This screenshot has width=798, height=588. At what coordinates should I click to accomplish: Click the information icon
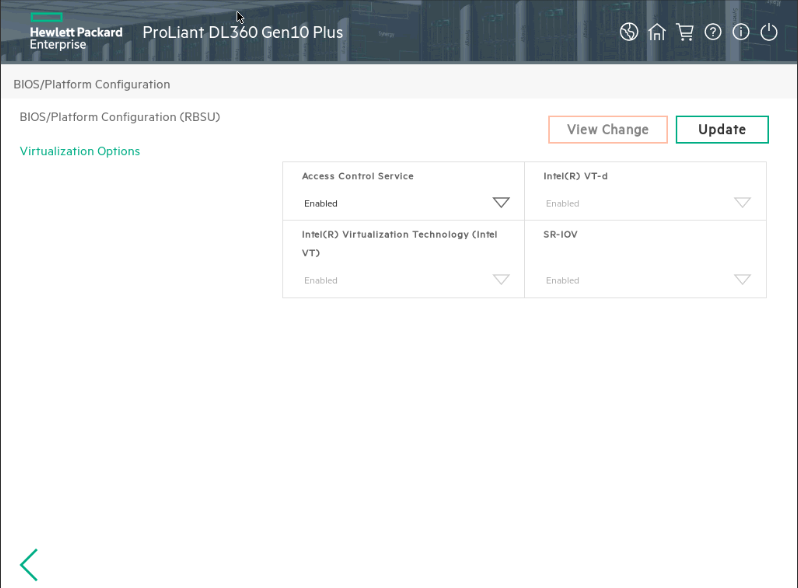coord(741,32)
